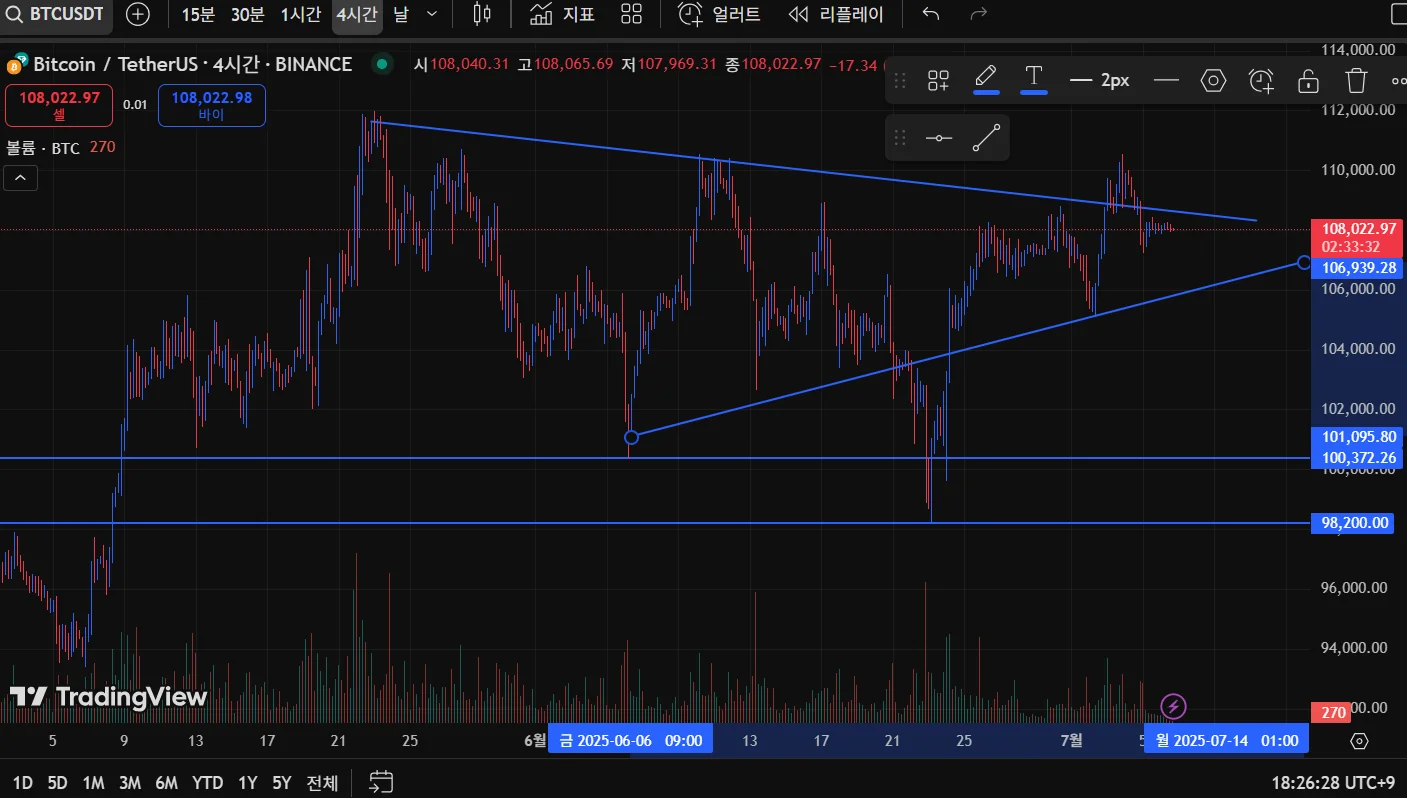This screenshot has height=798, width=1407.
Task: Open the 지표 indicators dialog
Action: [x=562, y=14]
